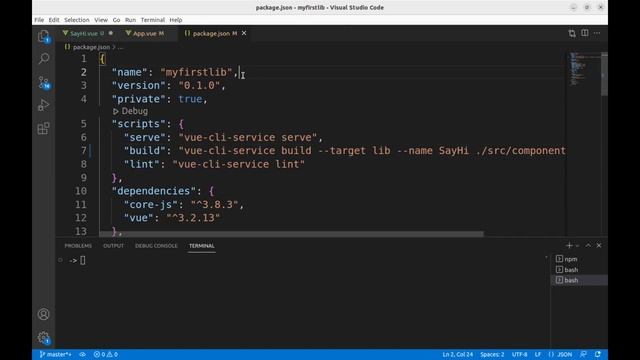Click "vue-cli-service lint" string
Image resolution: width=640 pixels, height=360 pixels.
[239, 164]
